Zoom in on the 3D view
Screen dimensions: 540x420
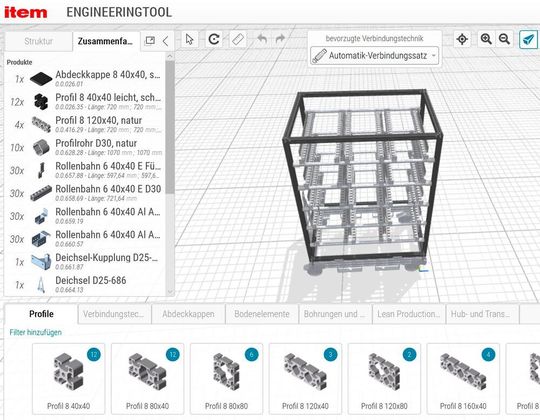click(x=486, y=39)
